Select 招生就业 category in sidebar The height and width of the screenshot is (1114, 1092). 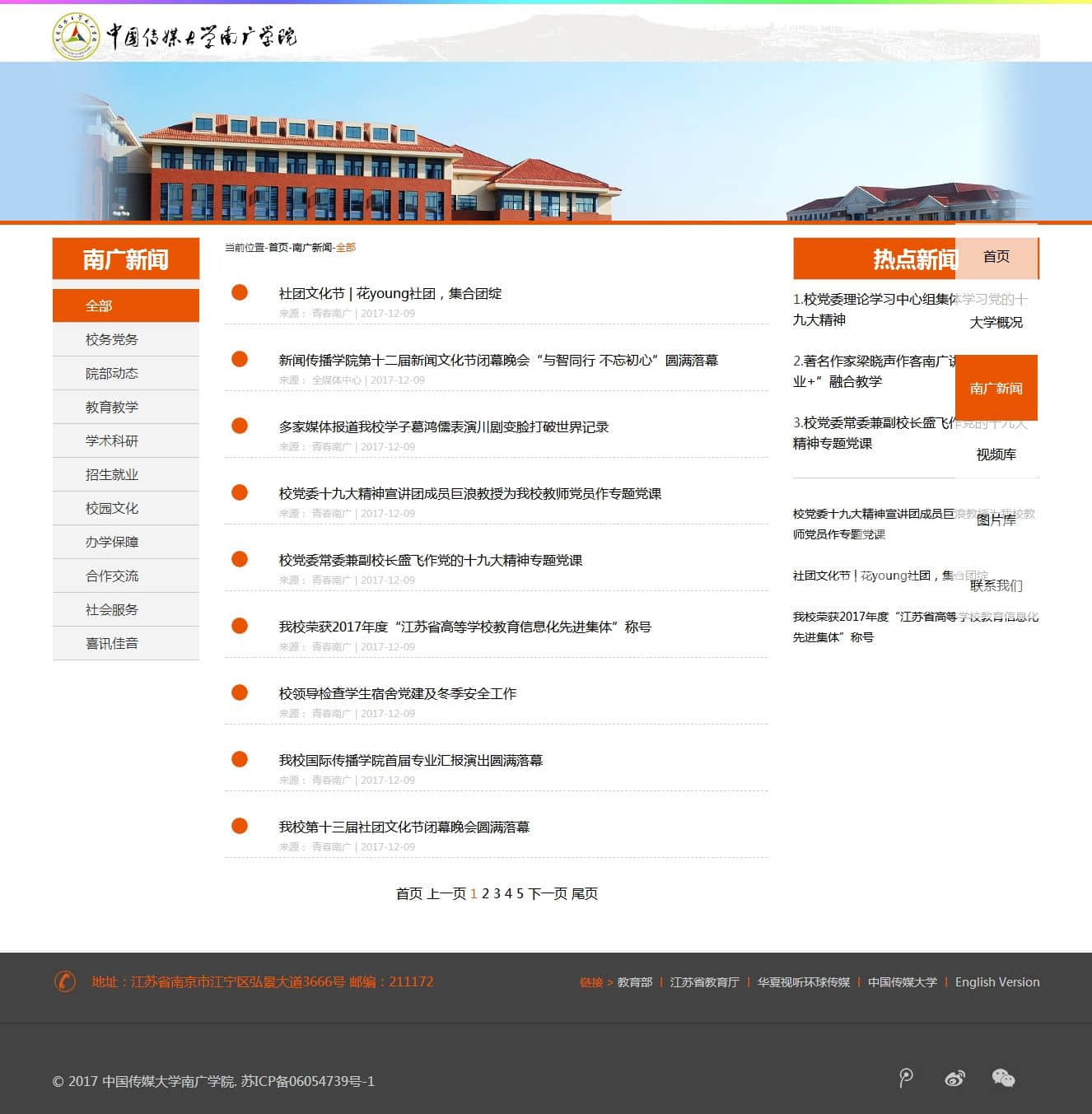(112, 474)
